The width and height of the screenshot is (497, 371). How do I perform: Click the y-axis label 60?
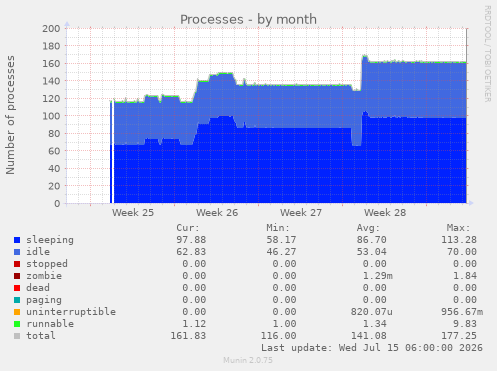click(54, 151)
